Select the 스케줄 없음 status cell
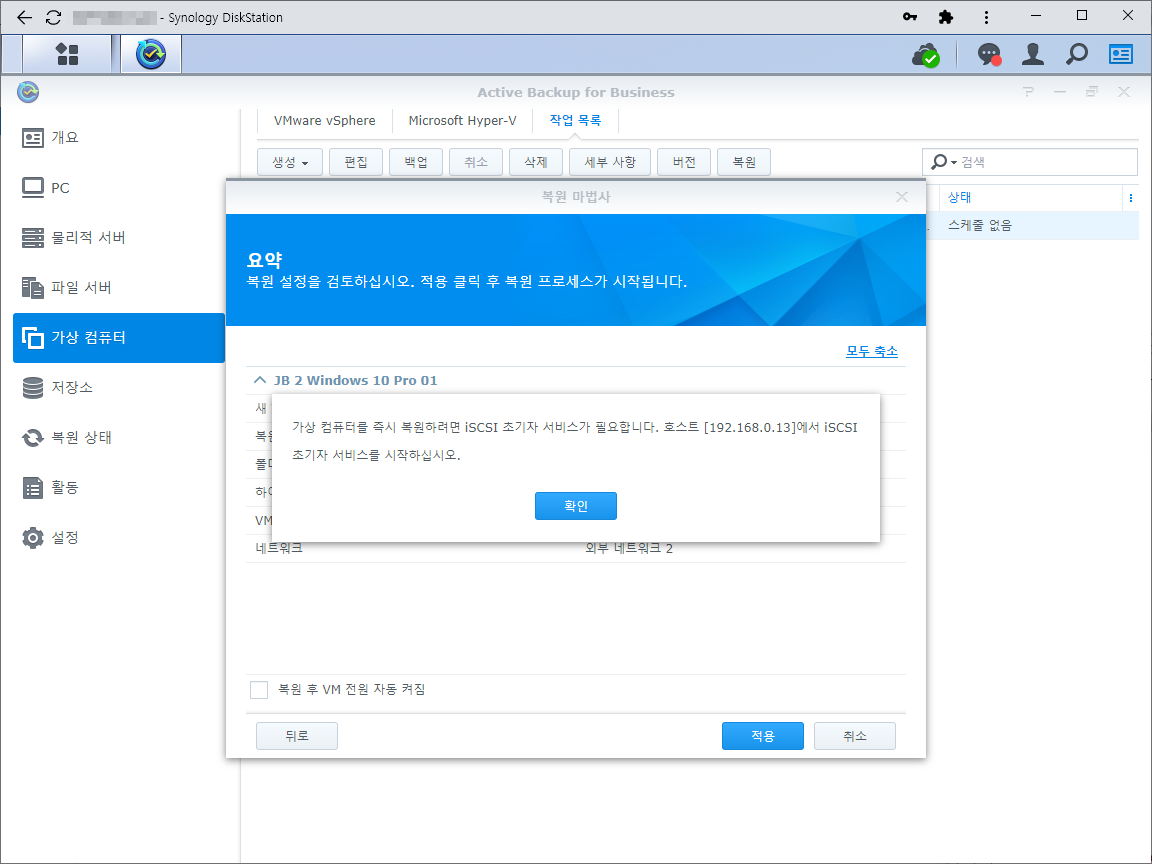The height and width of the screenshot is (864, 1152). pyautogui.click(x=979, y=226)
